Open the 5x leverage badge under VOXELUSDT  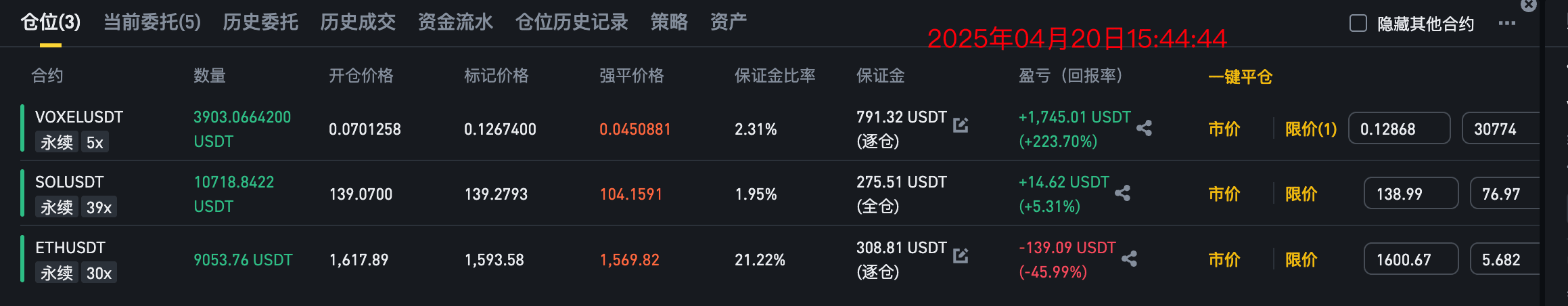point(95,142)
